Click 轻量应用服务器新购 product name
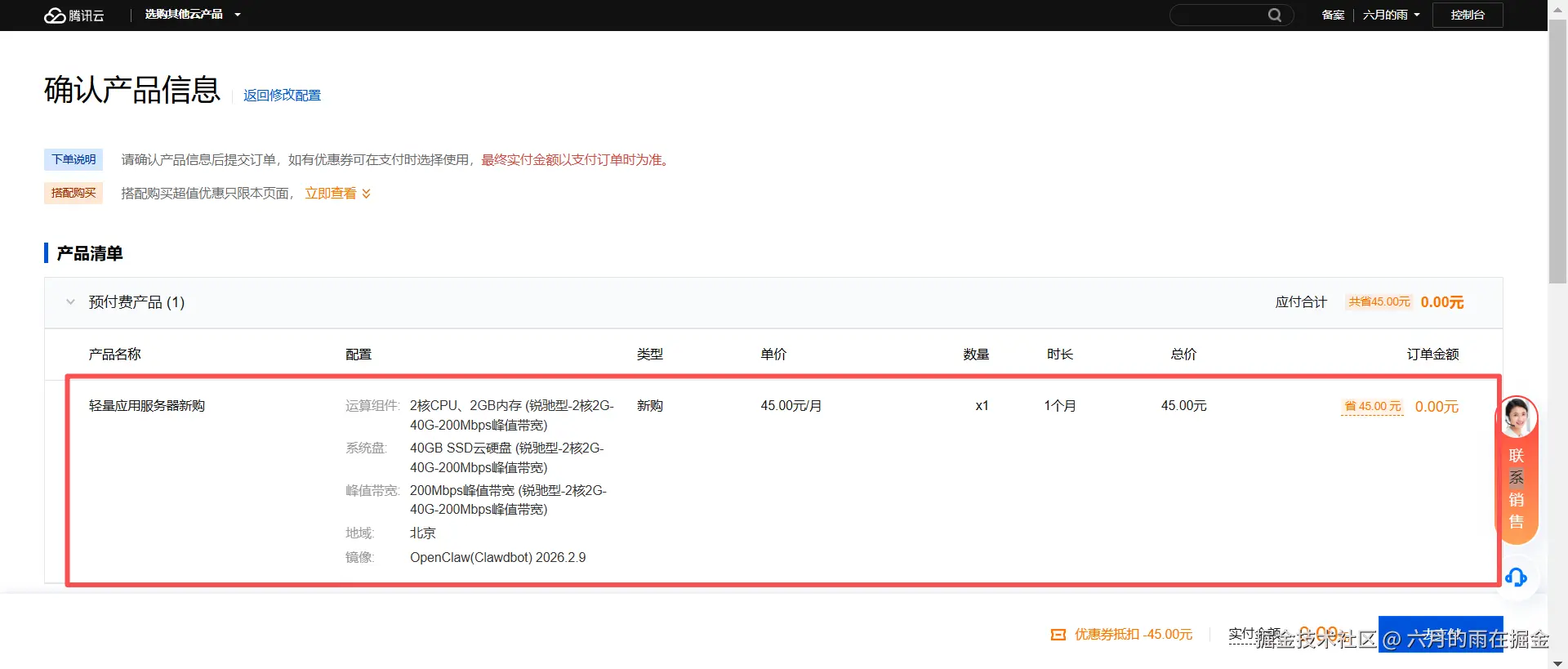The height and width of the screenshot is (669, 1568). pos(147,406)
